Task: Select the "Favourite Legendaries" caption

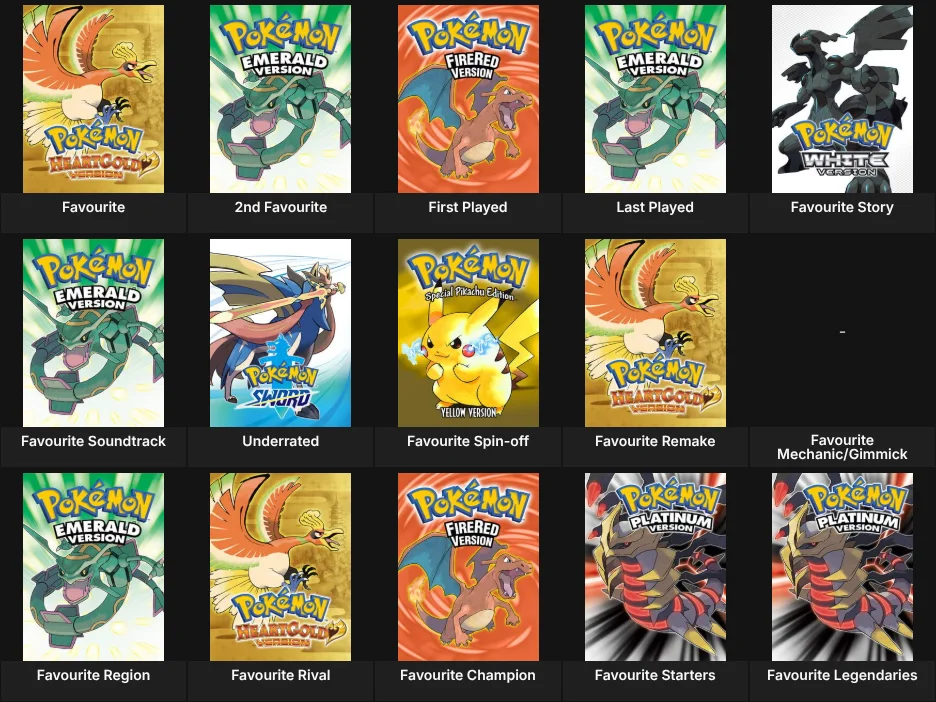Action: [842, 675]
